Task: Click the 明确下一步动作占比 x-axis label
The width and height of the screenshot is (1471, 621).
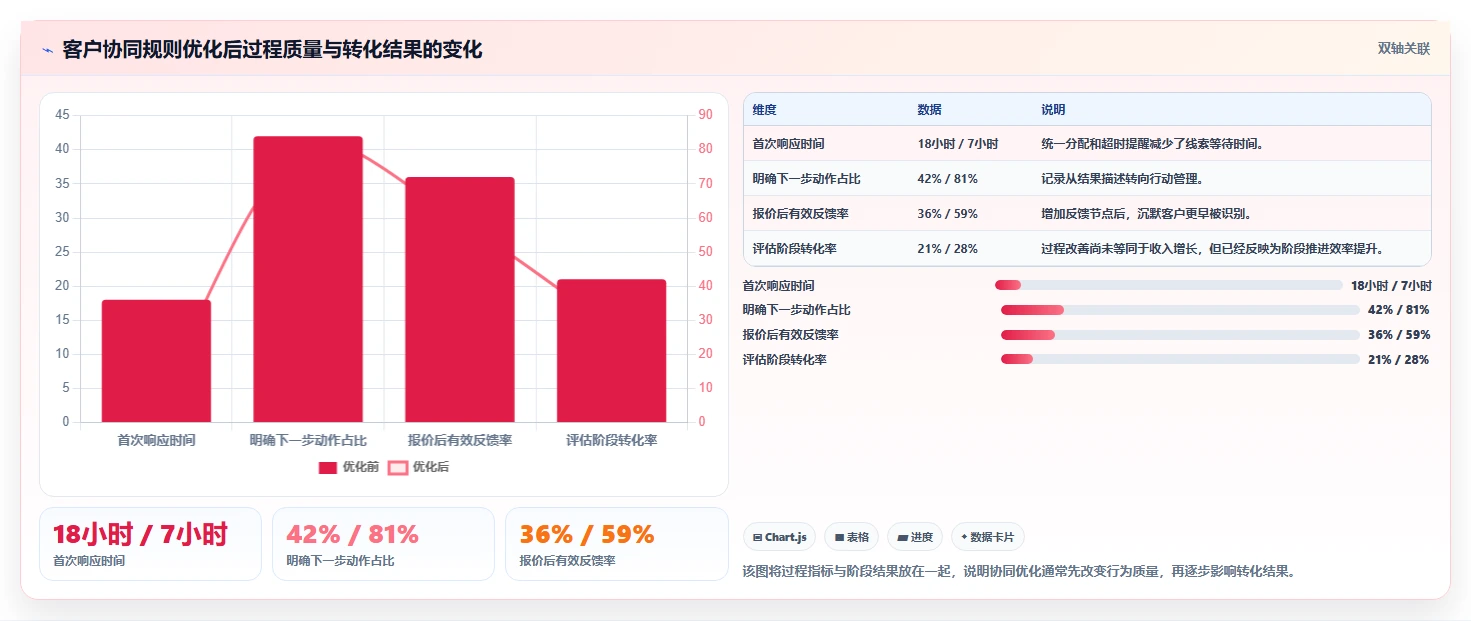Action: click(x=308, y=440)
